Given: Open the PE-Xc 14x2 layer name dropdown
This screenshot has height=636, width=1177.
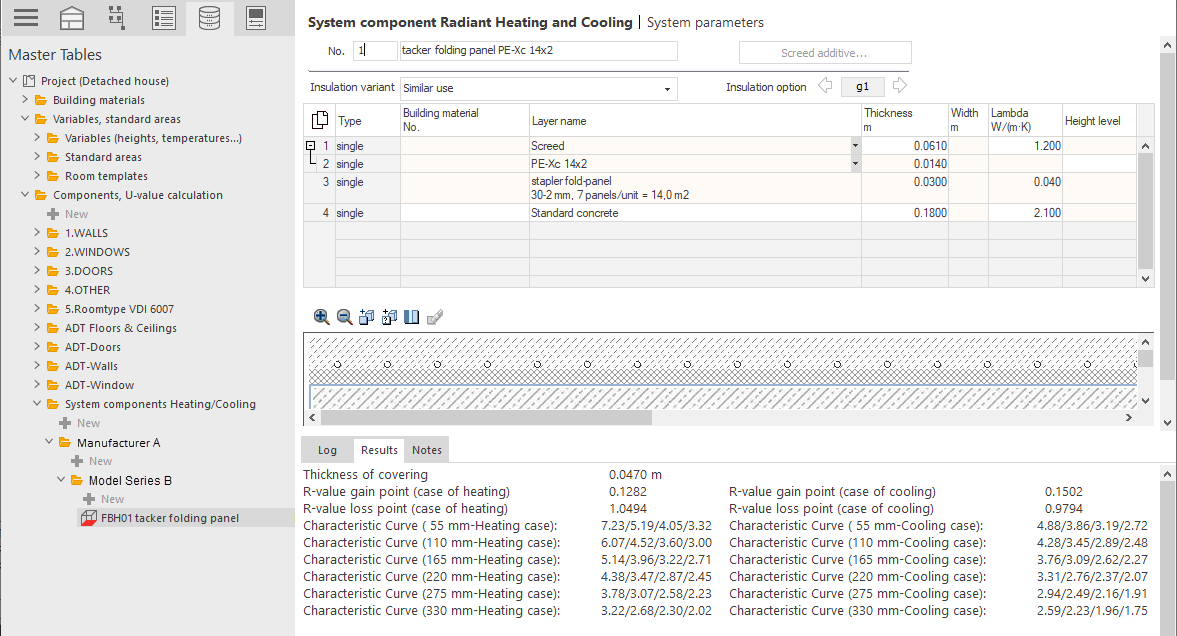Looking at the screenshot, I should coord(855,164).
